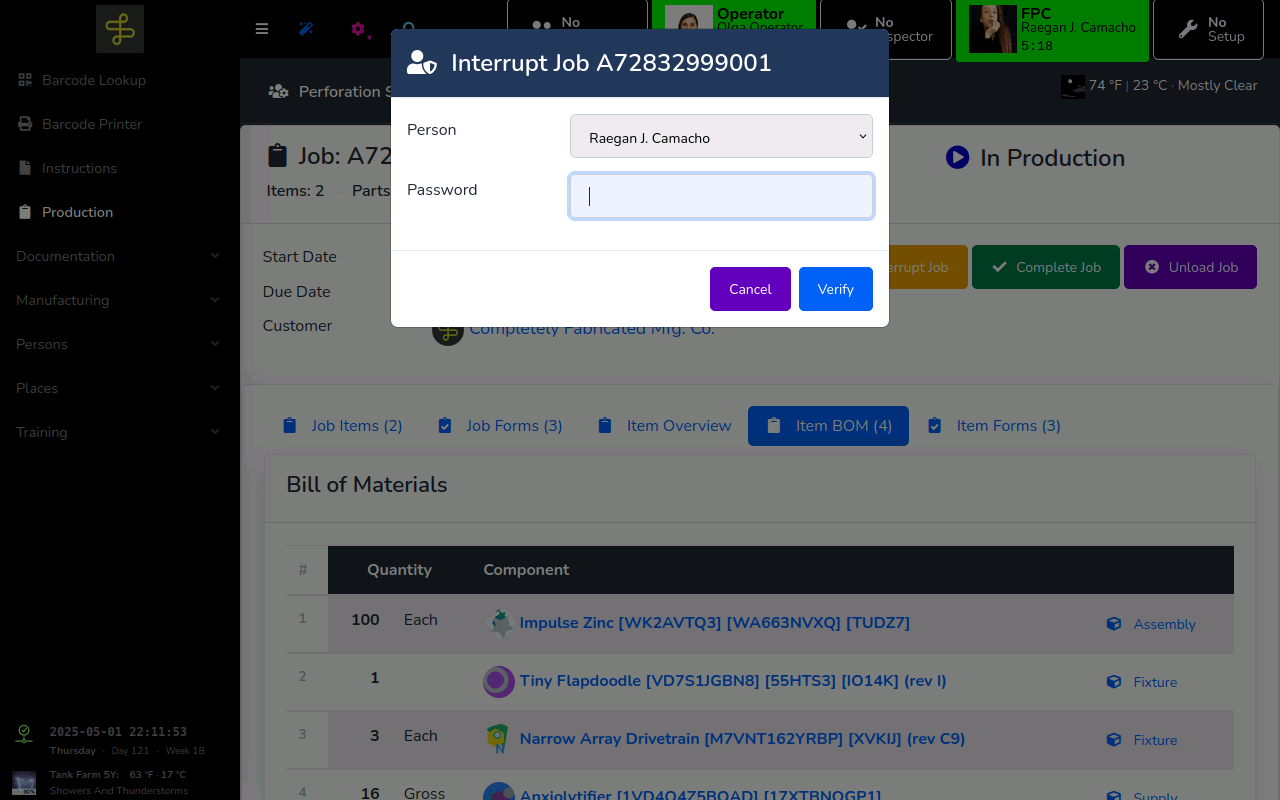
Task: Expand the Documentation sidebar section
Action: point(119,256)
